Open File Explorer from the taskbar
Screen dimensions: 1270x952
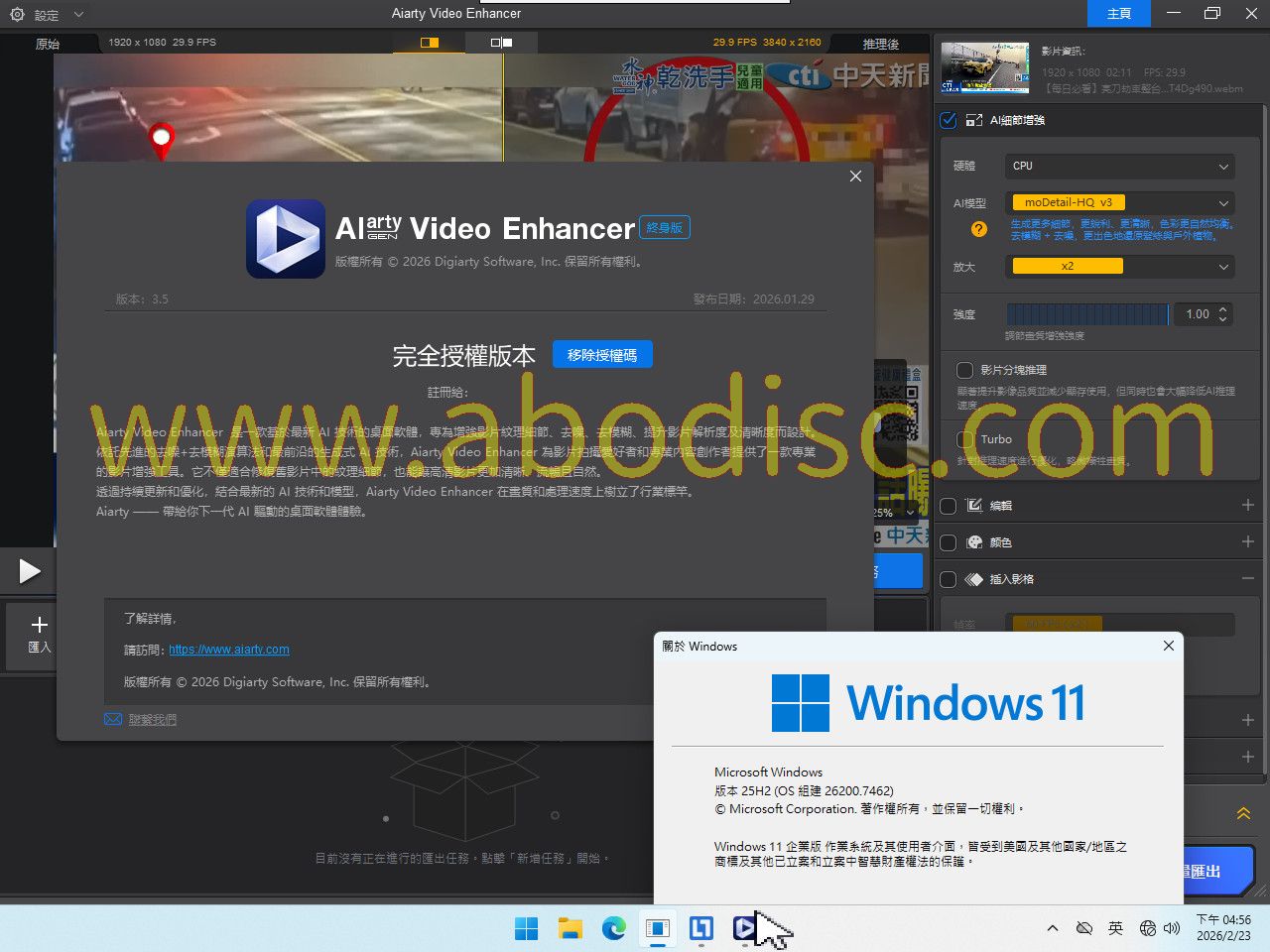[x=570, y=928]
